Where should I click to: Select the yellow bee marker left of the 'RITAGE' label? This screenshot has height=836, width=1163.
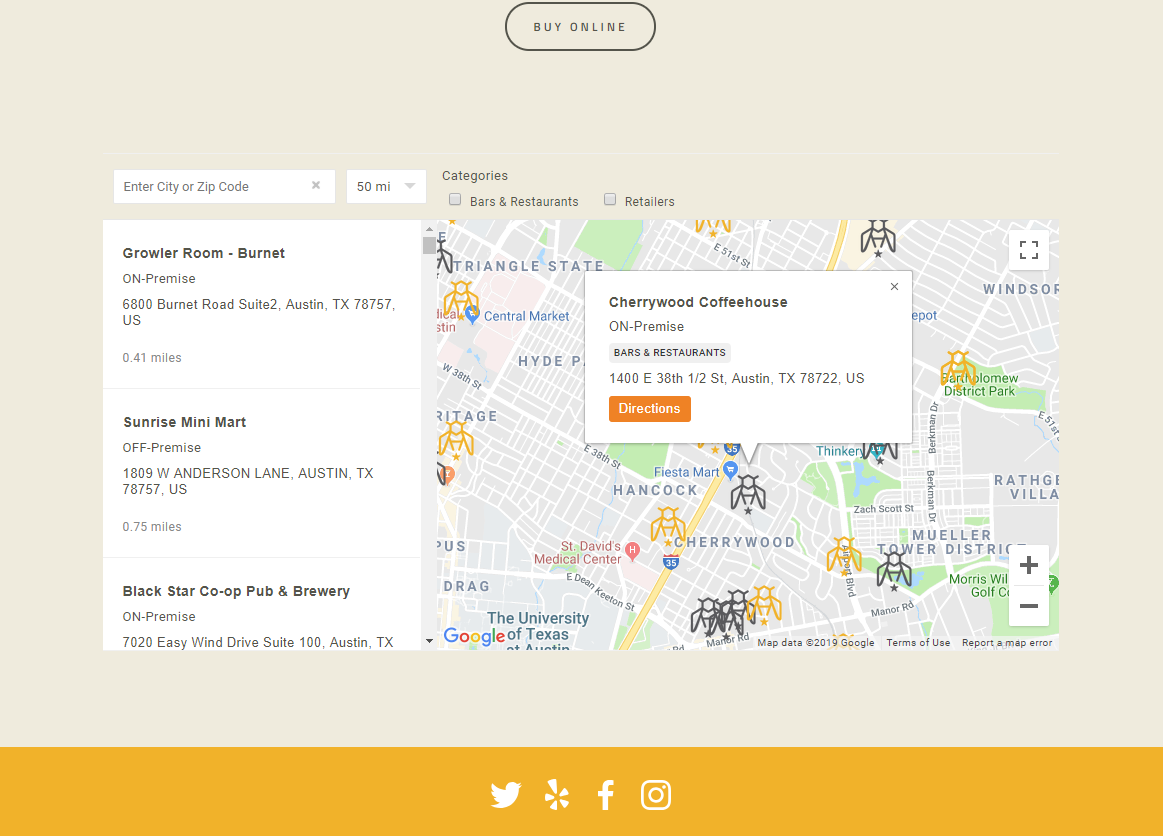click(455, 440)
